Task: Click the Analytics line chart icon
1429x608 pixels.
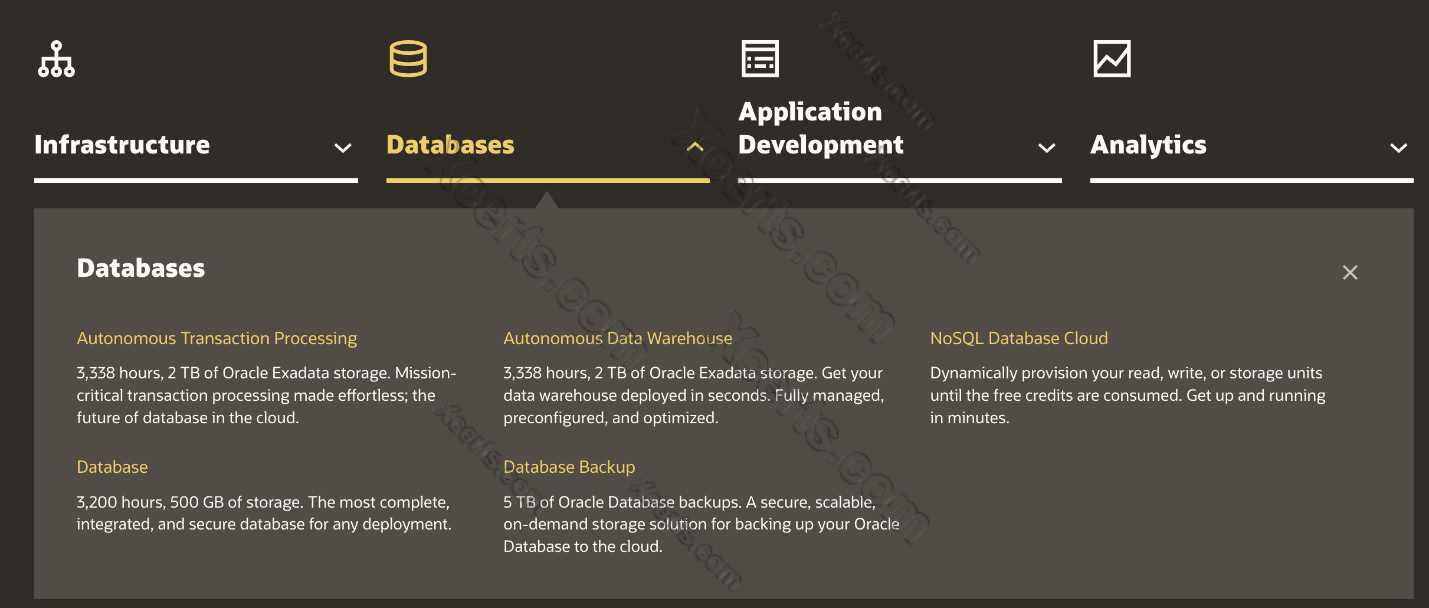Action: click(1112, 59)
